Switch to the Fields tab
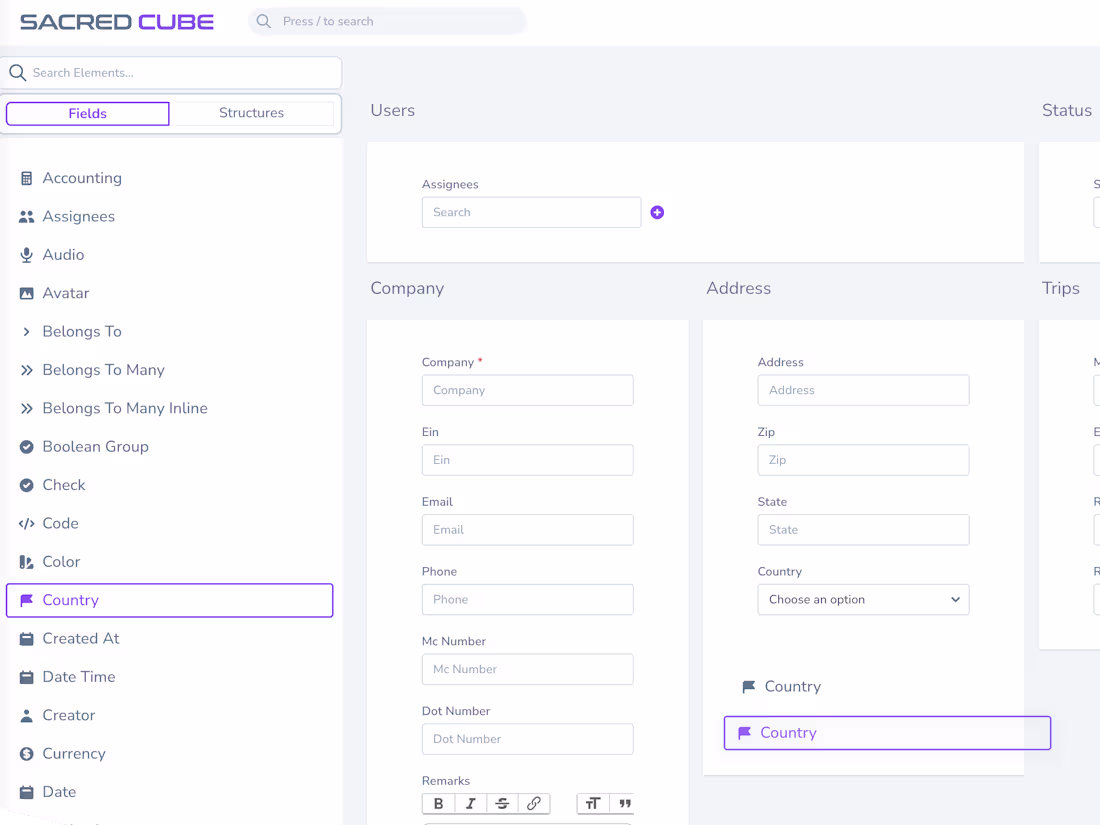 coord(88,113)
